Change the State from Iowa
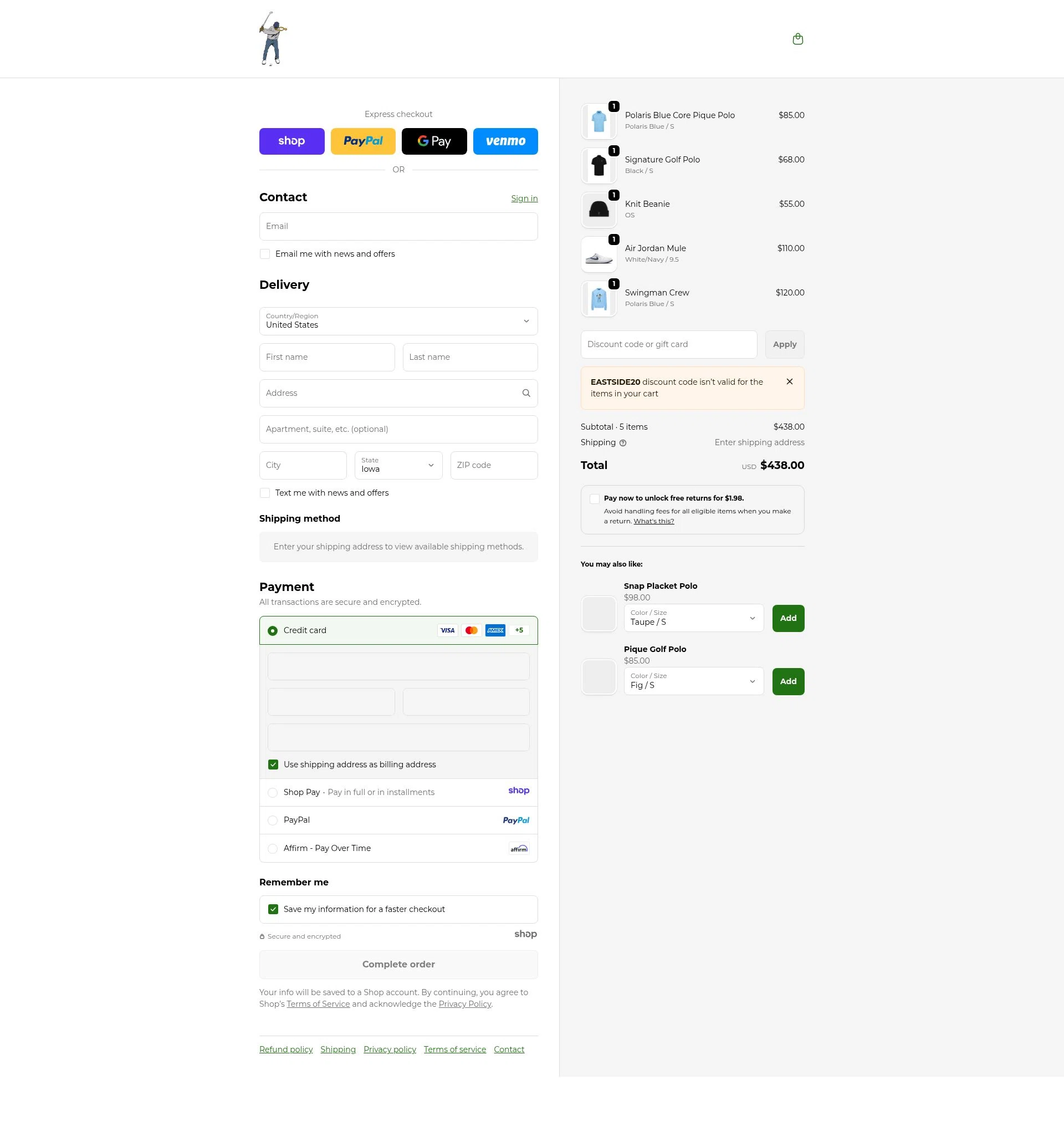Image resolution: width=1064 pixels, height=1121 pixels. (398, 465)
